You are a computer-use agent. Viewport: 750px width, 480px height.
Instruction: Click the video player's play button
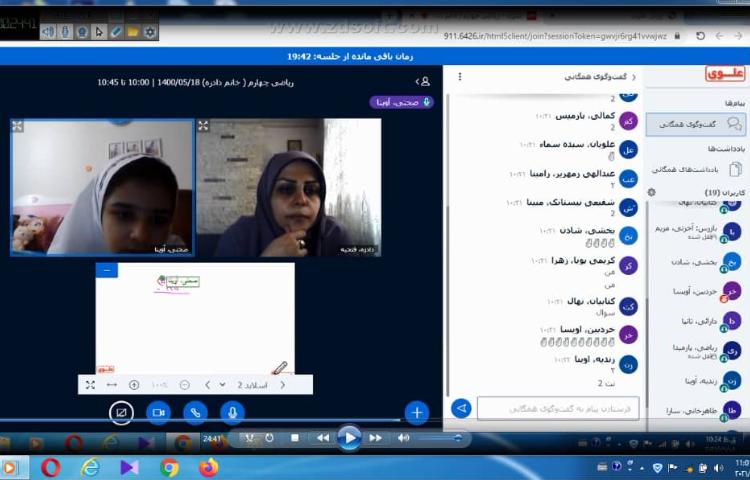[348, 437]
